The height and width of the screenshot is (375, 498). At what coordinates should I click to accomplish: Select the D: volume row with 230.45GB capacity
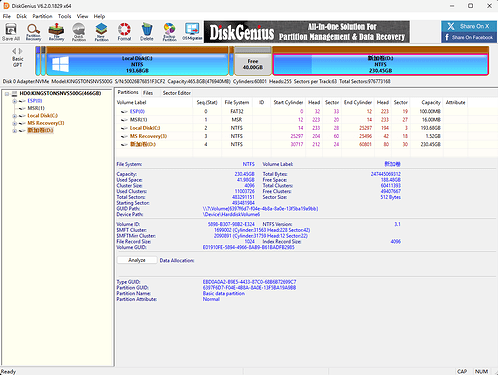(x=307, y=144)
